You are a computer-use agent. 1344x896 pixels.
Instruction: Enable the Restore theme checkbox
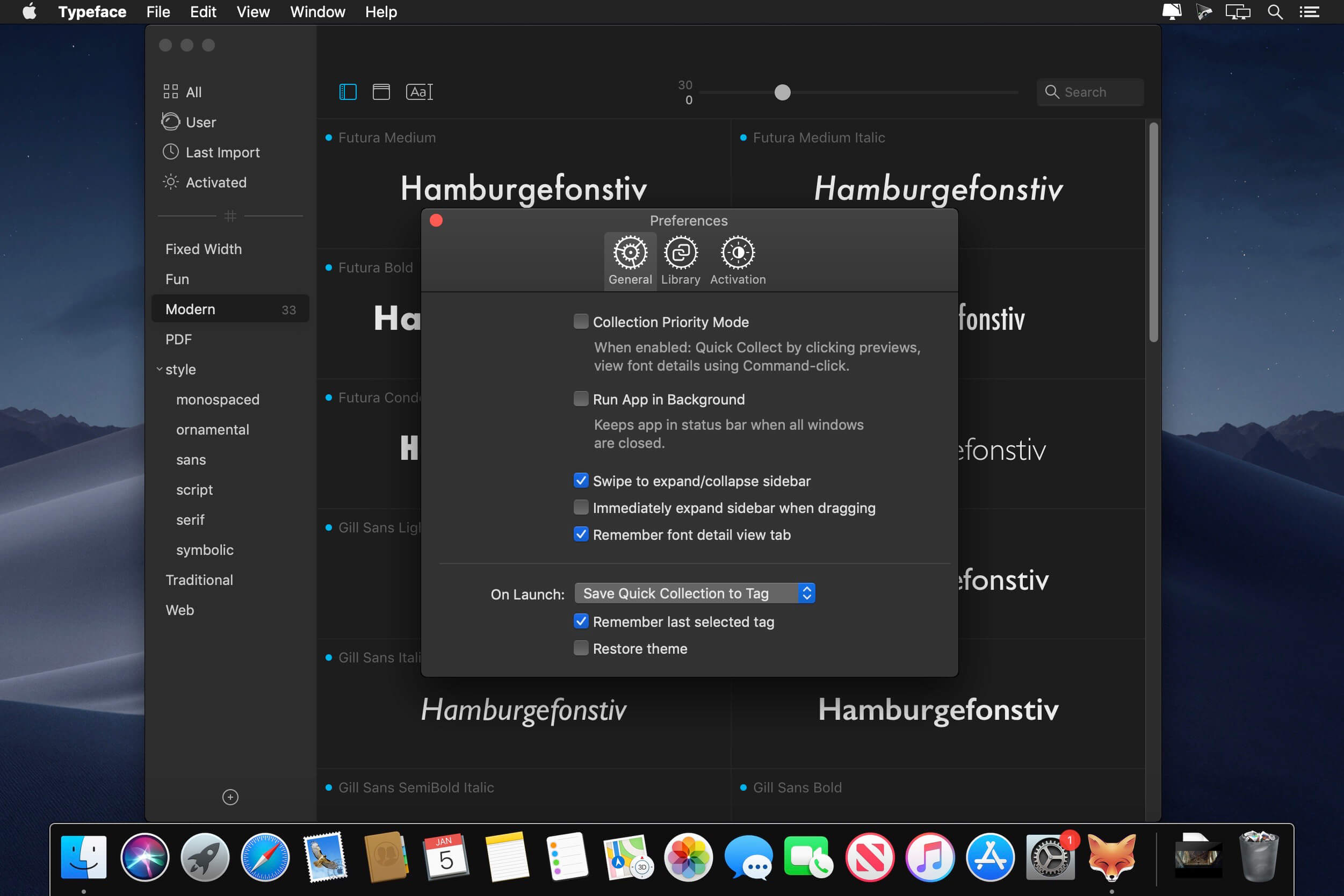pyautogui.click(x=581, y=647)
